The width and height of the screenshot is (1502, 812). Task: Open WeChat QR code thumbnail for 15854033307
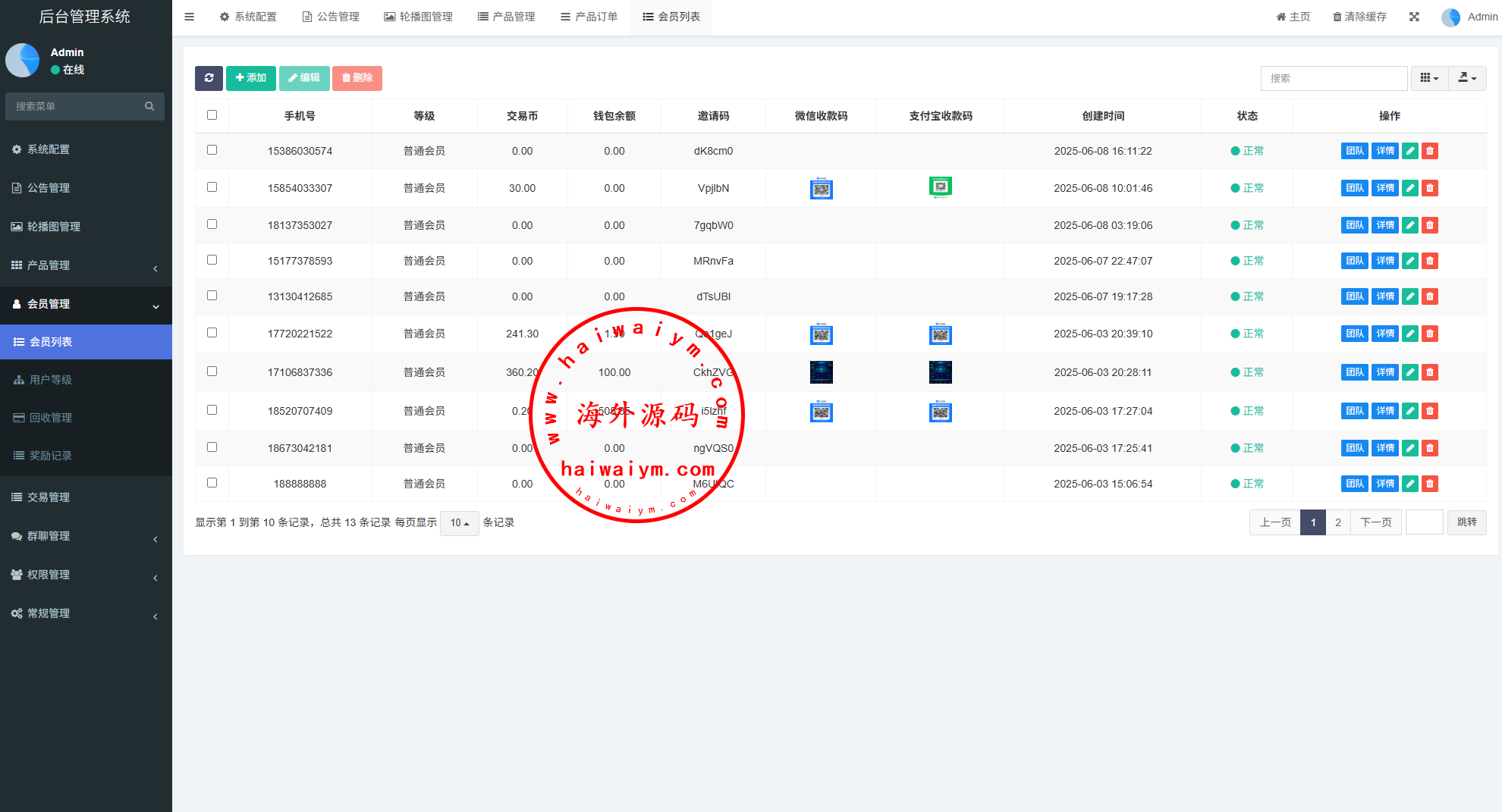click(821, 188)
